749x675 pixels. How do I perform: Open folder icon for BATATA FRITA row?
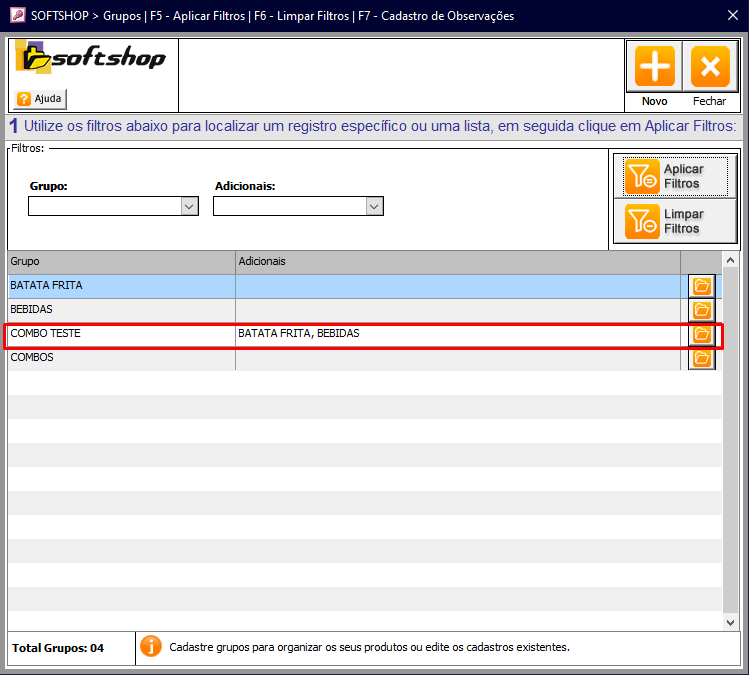[x=702, y=287]
